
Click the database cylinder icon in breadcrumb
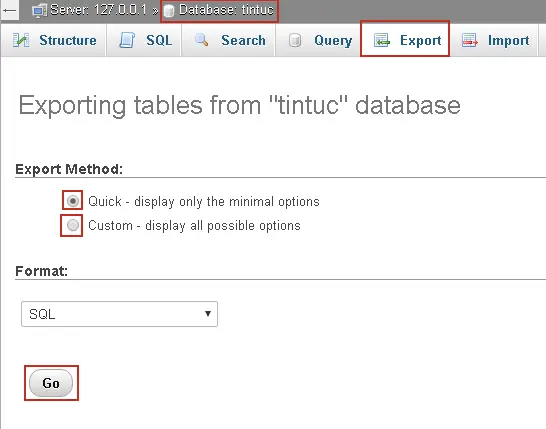tap(169, 11)
